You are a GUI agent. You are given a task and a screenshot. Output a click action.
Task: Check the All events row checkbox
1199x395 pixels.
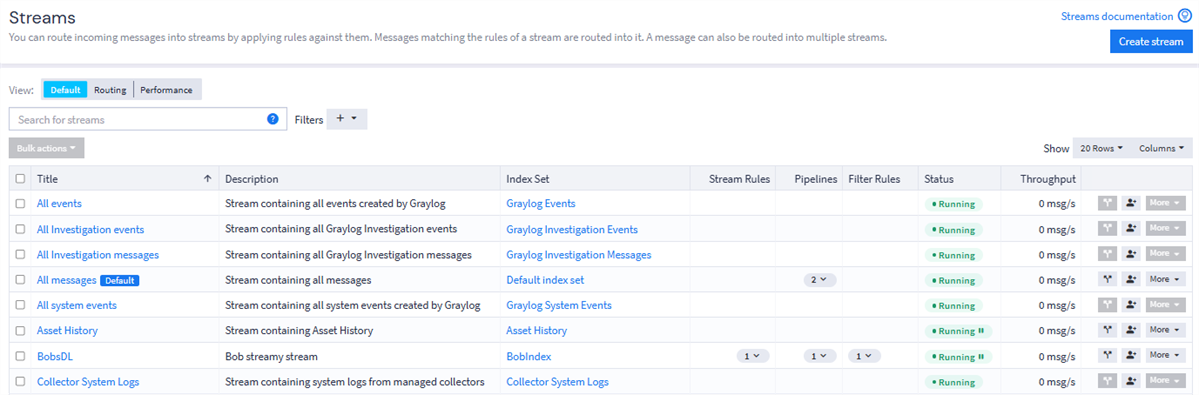(21, 204)
